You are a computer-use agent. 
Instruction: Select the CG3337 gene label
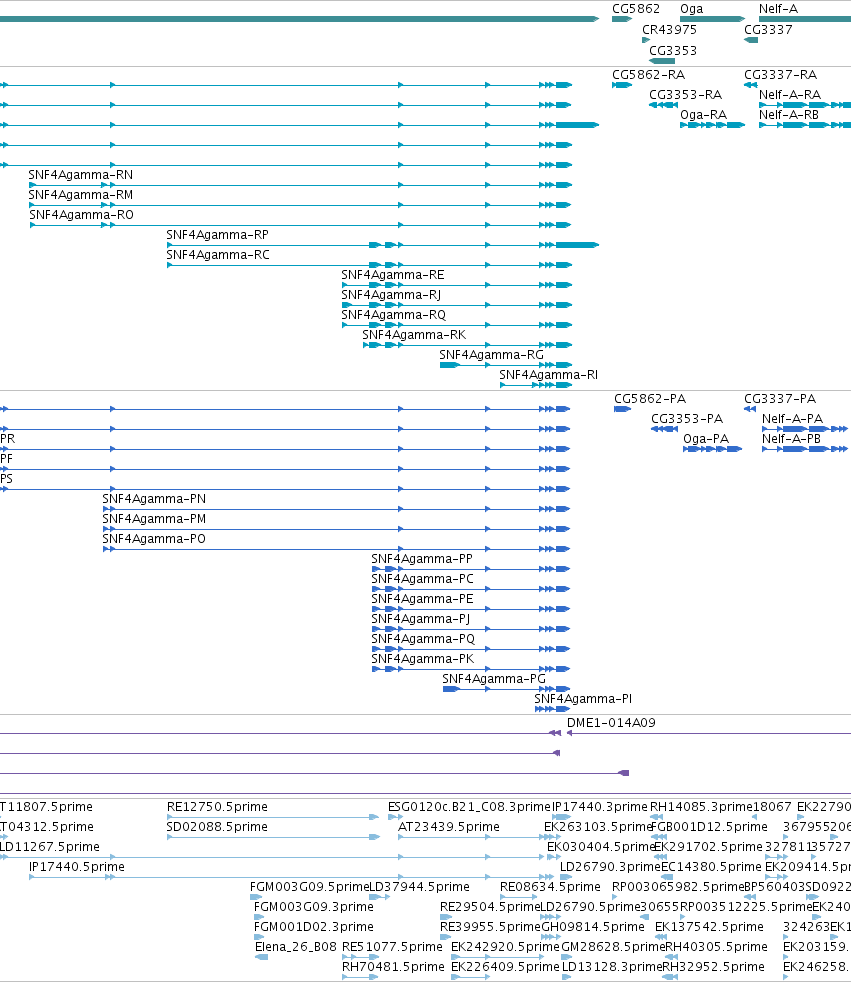pyautogui.click(x=768, y=29)
